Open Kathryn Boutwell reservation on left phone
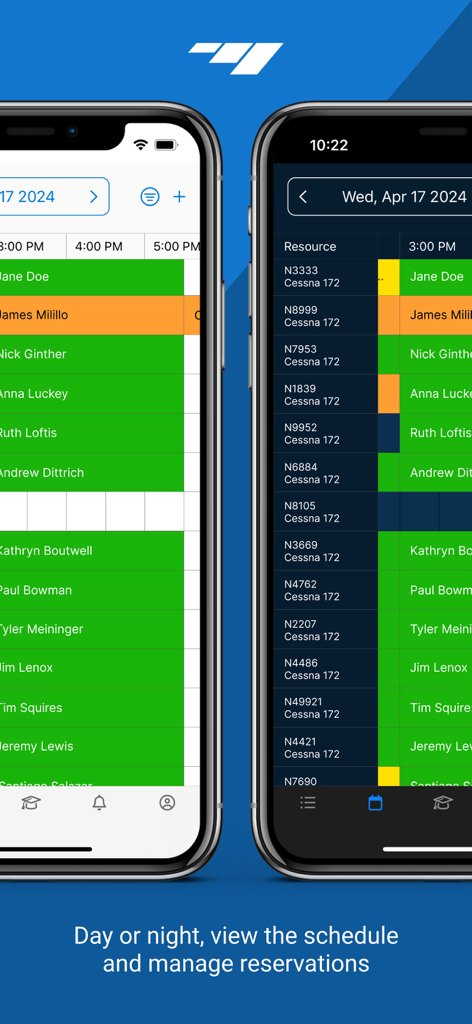 point(91,551)
